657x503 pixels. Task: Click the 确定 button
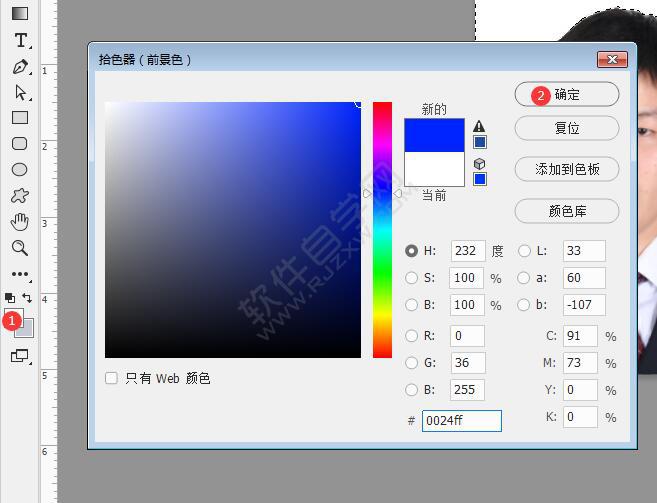click(x=566, y=94)
